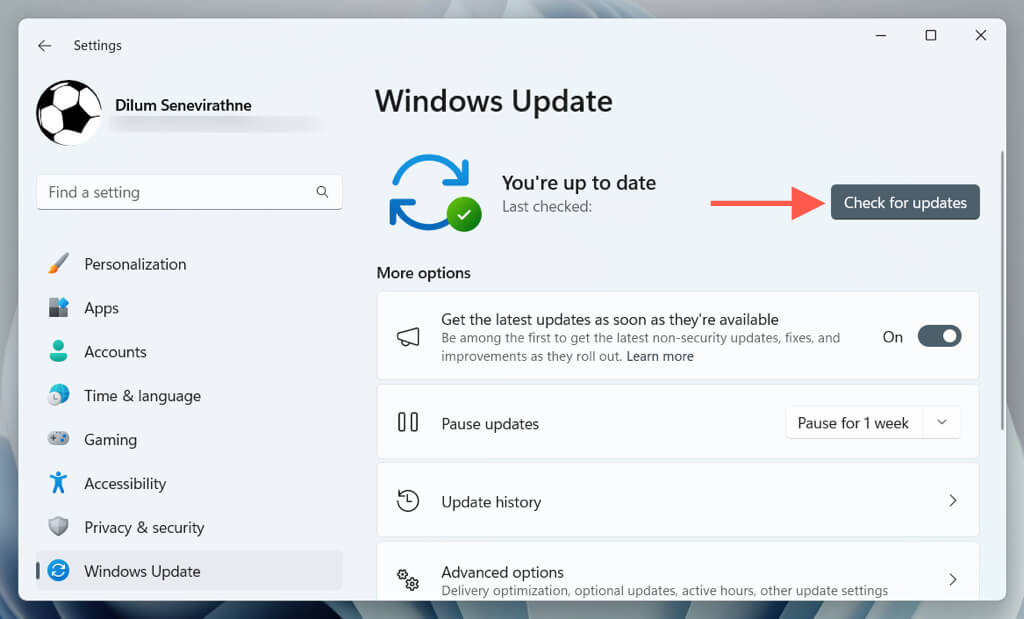The image size is (1024, 619).
Task: Open the Learn more link
Action: point(660,357)
